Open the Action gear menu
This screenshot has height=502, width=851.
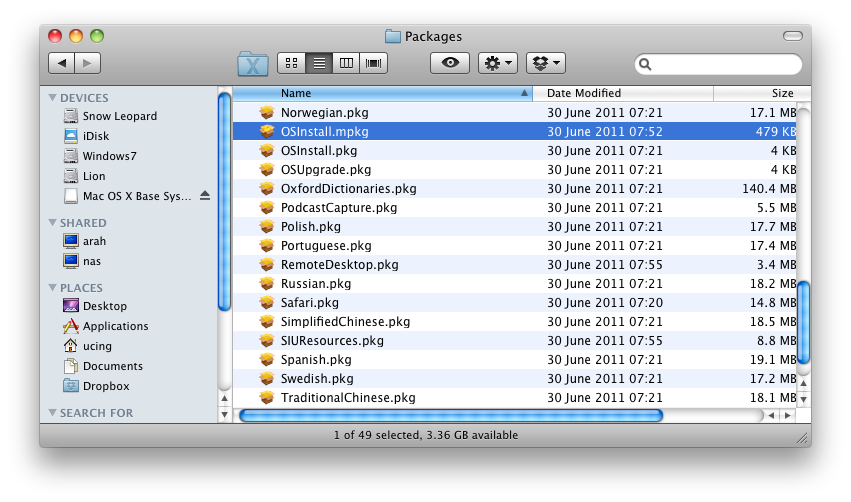tap(498, 63)
